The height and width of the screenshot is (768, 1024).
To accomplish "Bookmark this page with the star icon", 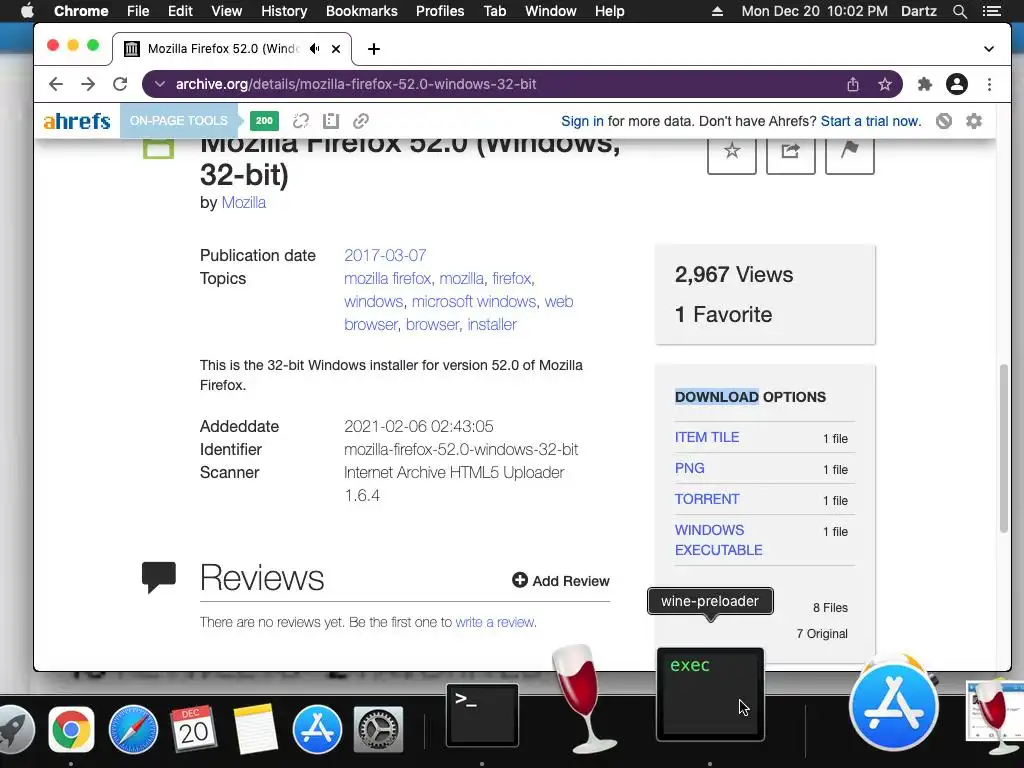I will coord(885,84).
